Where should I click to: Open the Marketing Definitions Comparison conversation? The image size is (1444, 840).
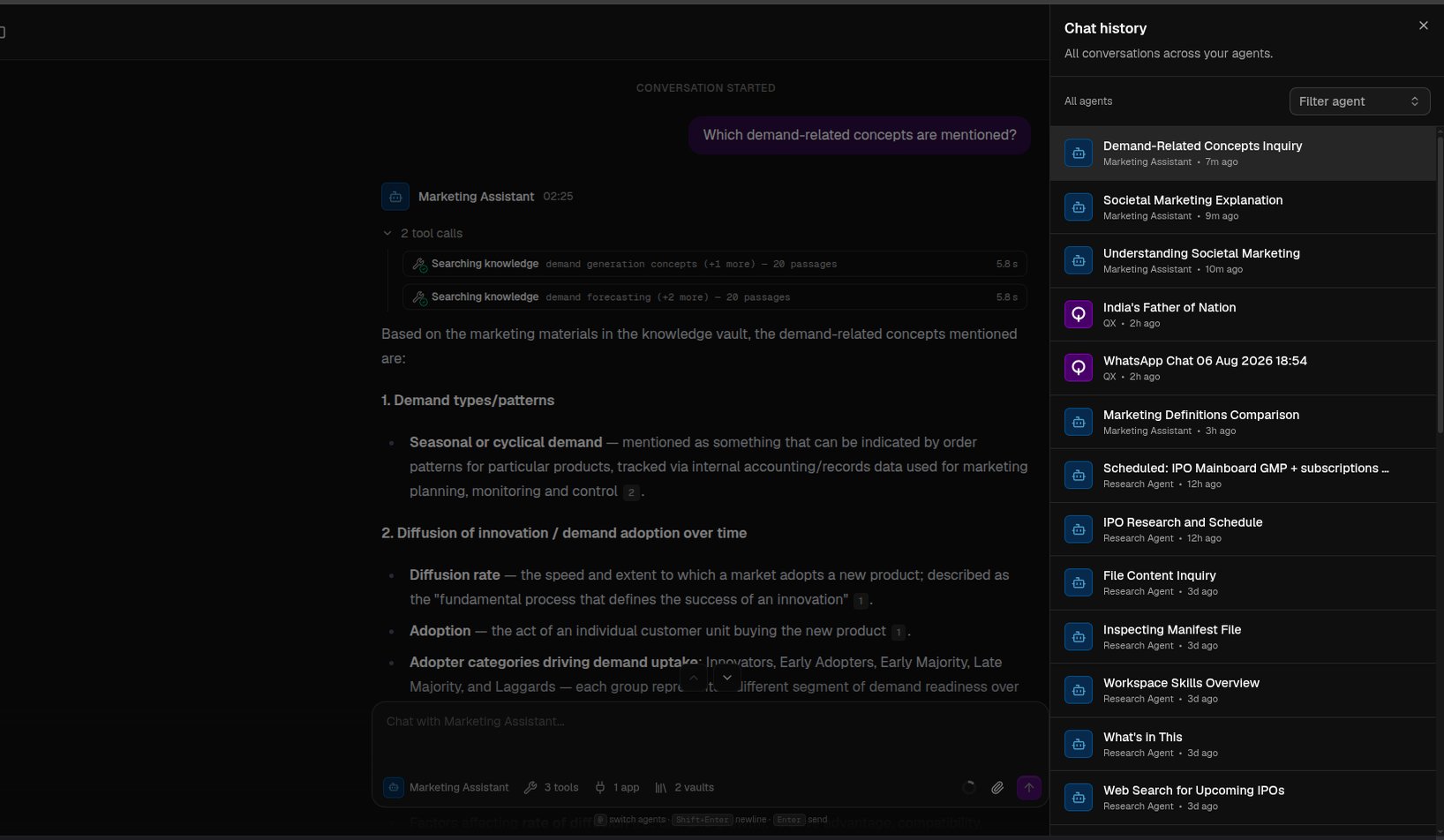(1243, 422)
